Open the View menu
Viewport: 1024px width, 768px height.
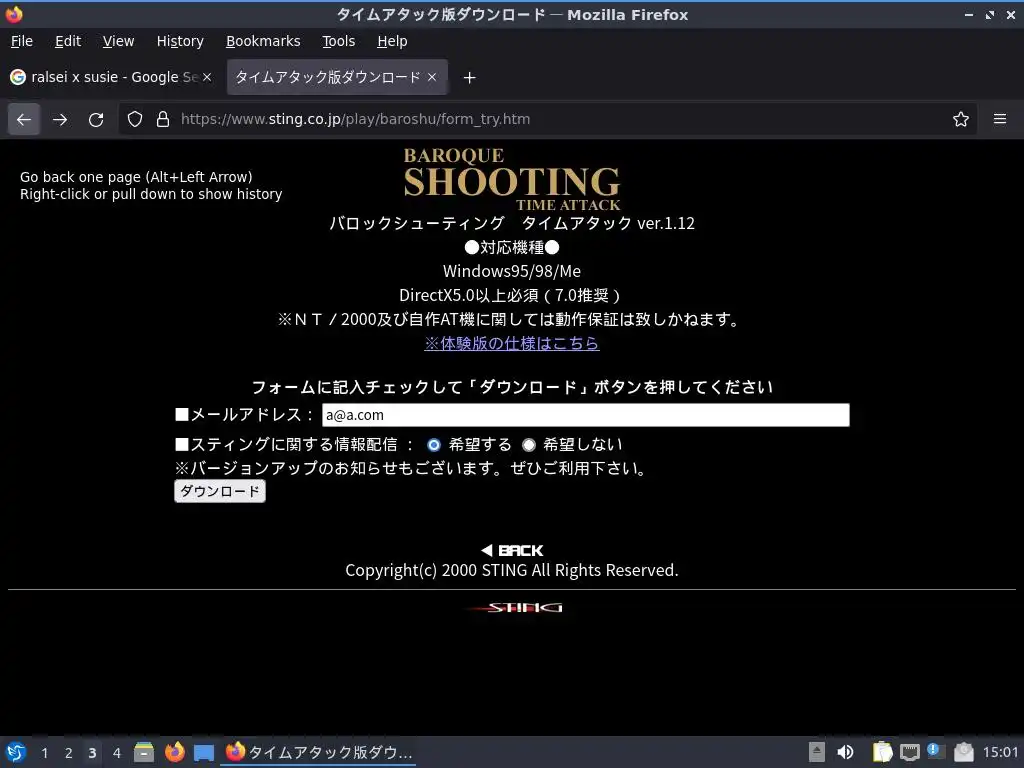118,41
